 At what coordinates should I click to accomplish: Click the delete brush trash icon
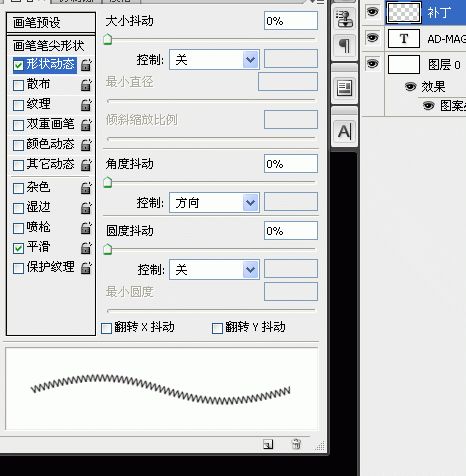coord(296,444)
